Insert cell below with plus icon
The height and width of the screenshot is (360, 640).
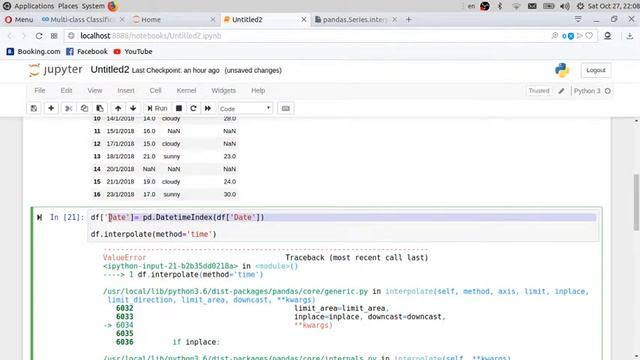coord(51,108)
